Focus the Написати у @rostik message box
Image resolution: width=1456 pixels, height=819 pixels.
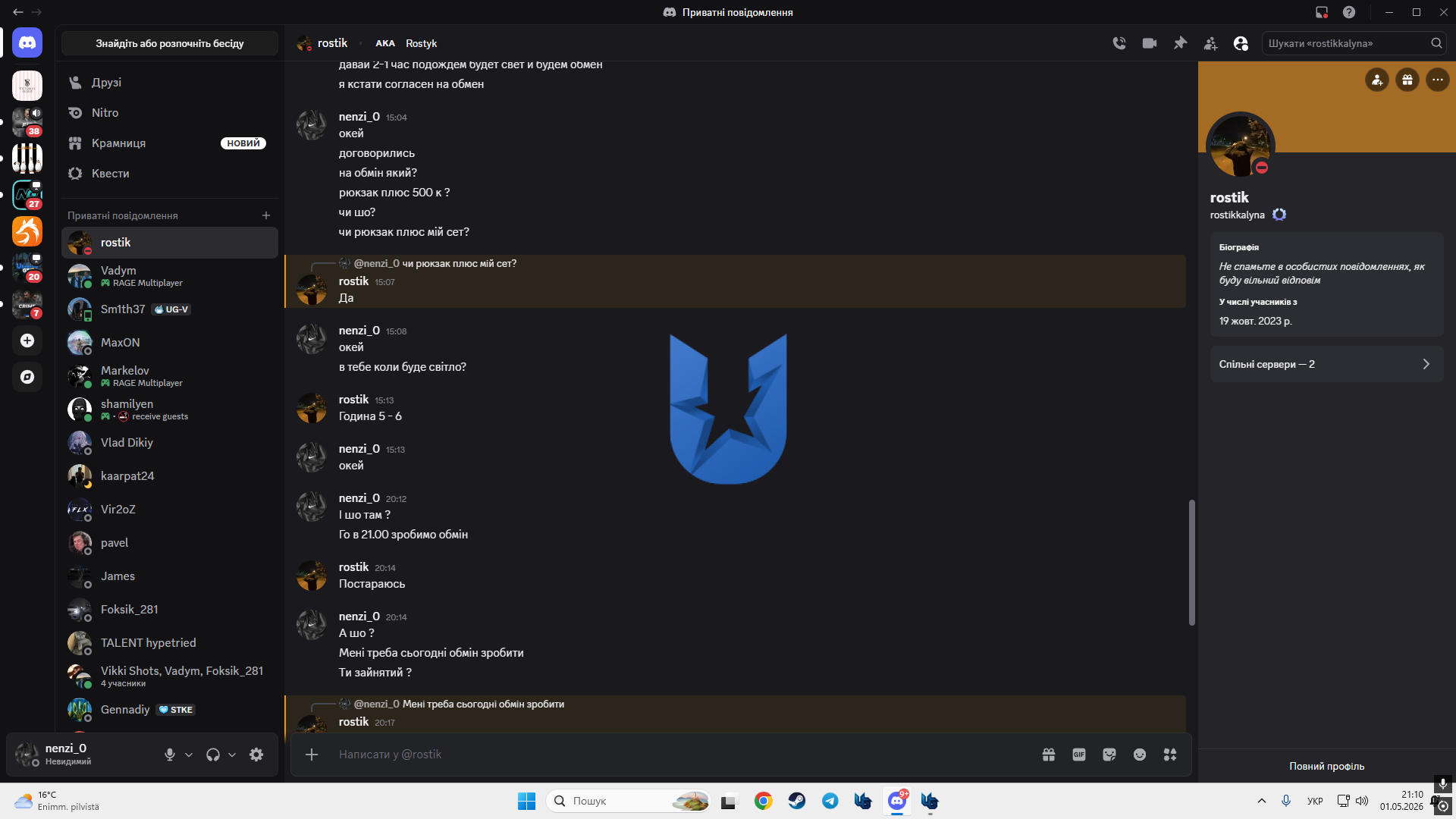682,755
